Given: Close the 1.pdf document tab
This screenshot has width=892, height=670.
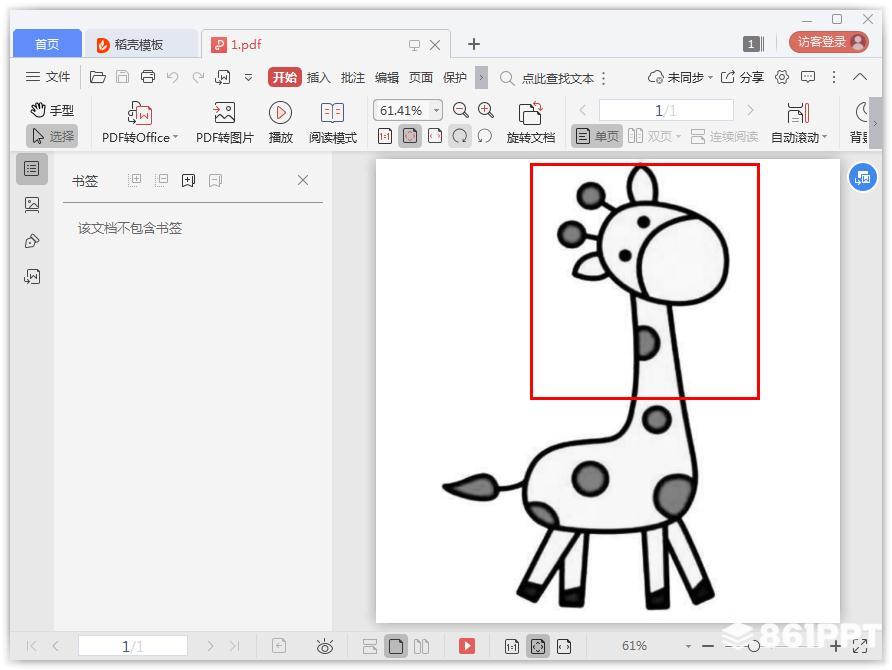Looking at the screenshot, I should point(435,45).
